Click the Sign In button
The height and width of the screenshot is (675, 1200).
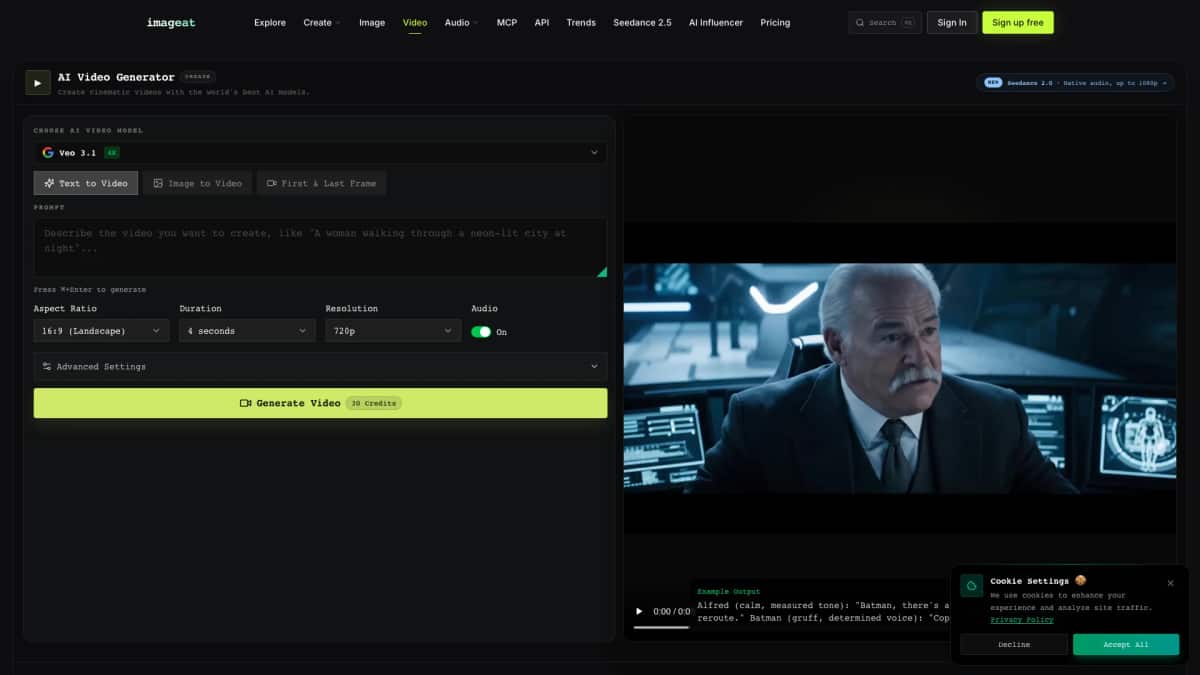pyautogui.click(x=952, y=22)
